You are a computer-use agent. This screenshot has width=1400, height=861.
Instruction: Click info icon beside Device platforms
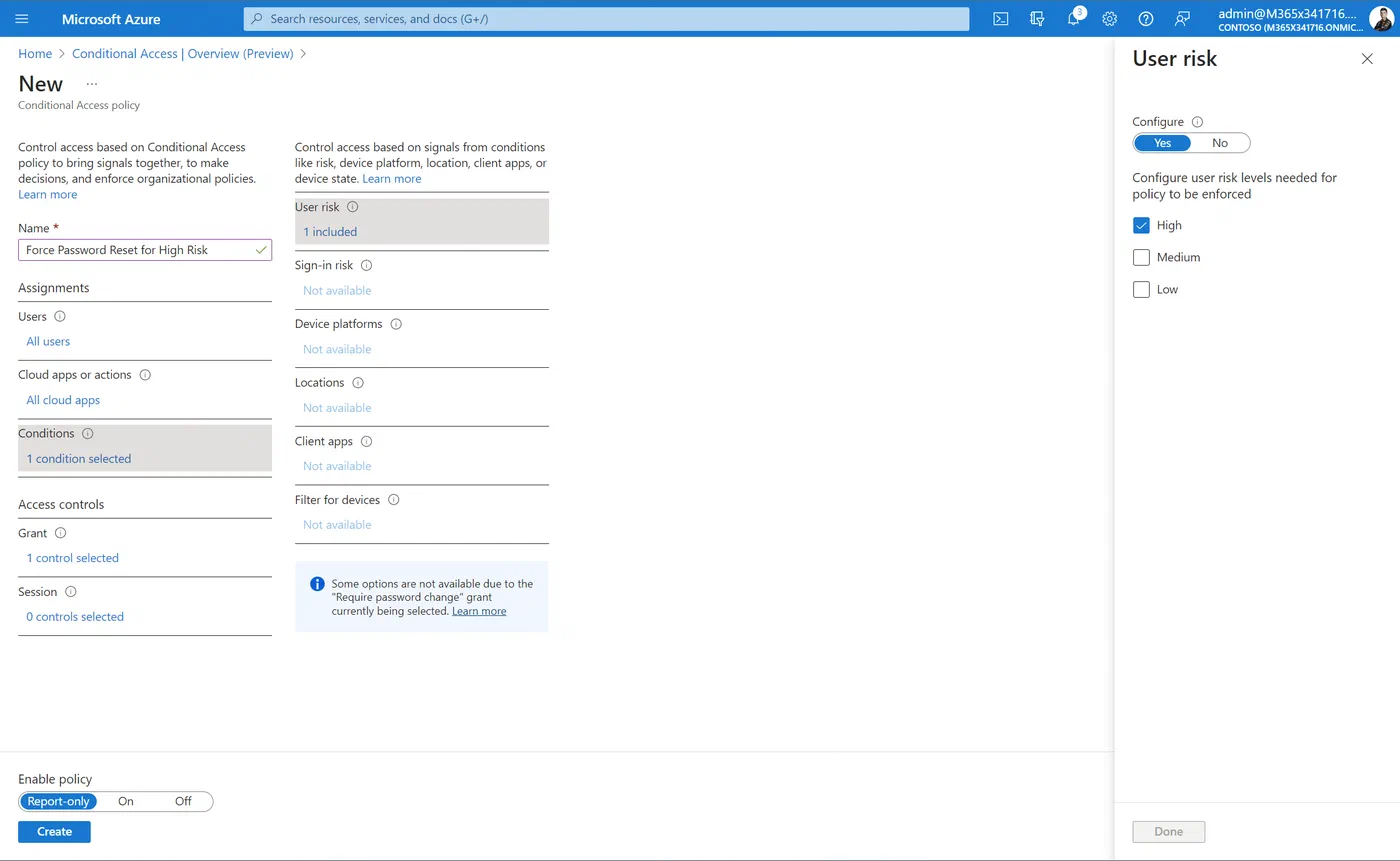396,324
